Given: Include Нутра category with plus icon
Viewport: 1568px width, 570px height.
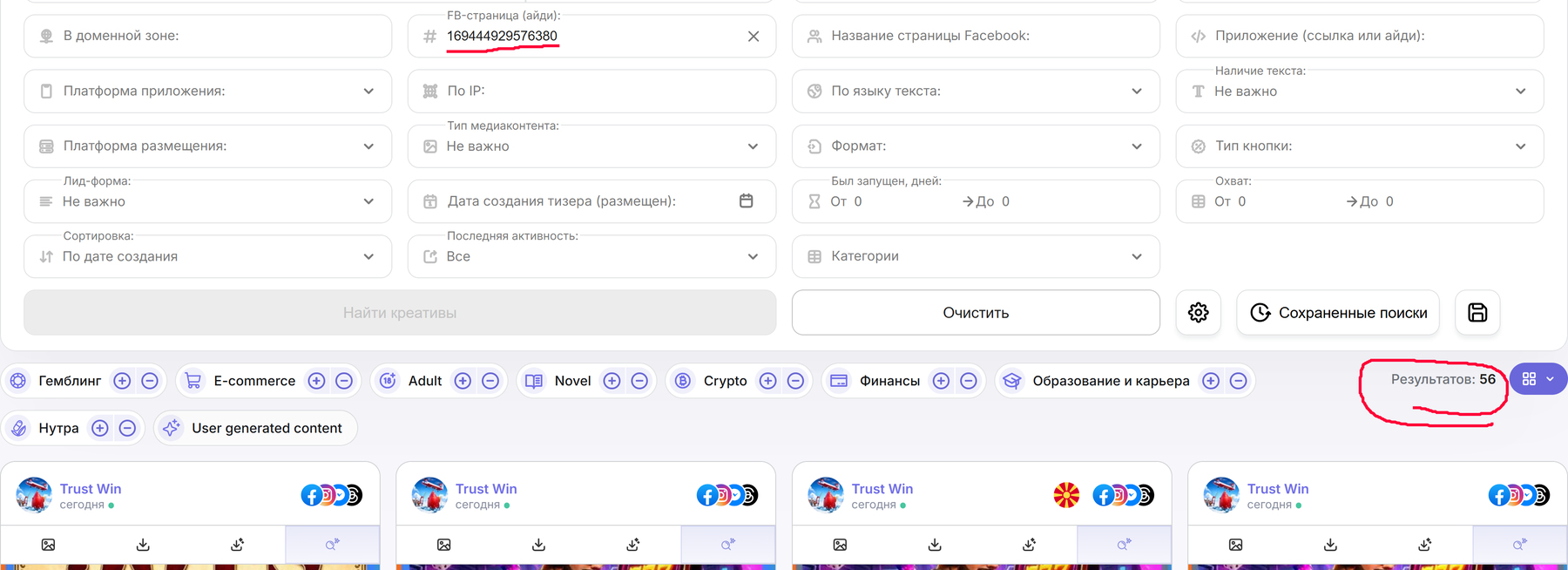Looking at the screenshot, I should pos(100,428).
